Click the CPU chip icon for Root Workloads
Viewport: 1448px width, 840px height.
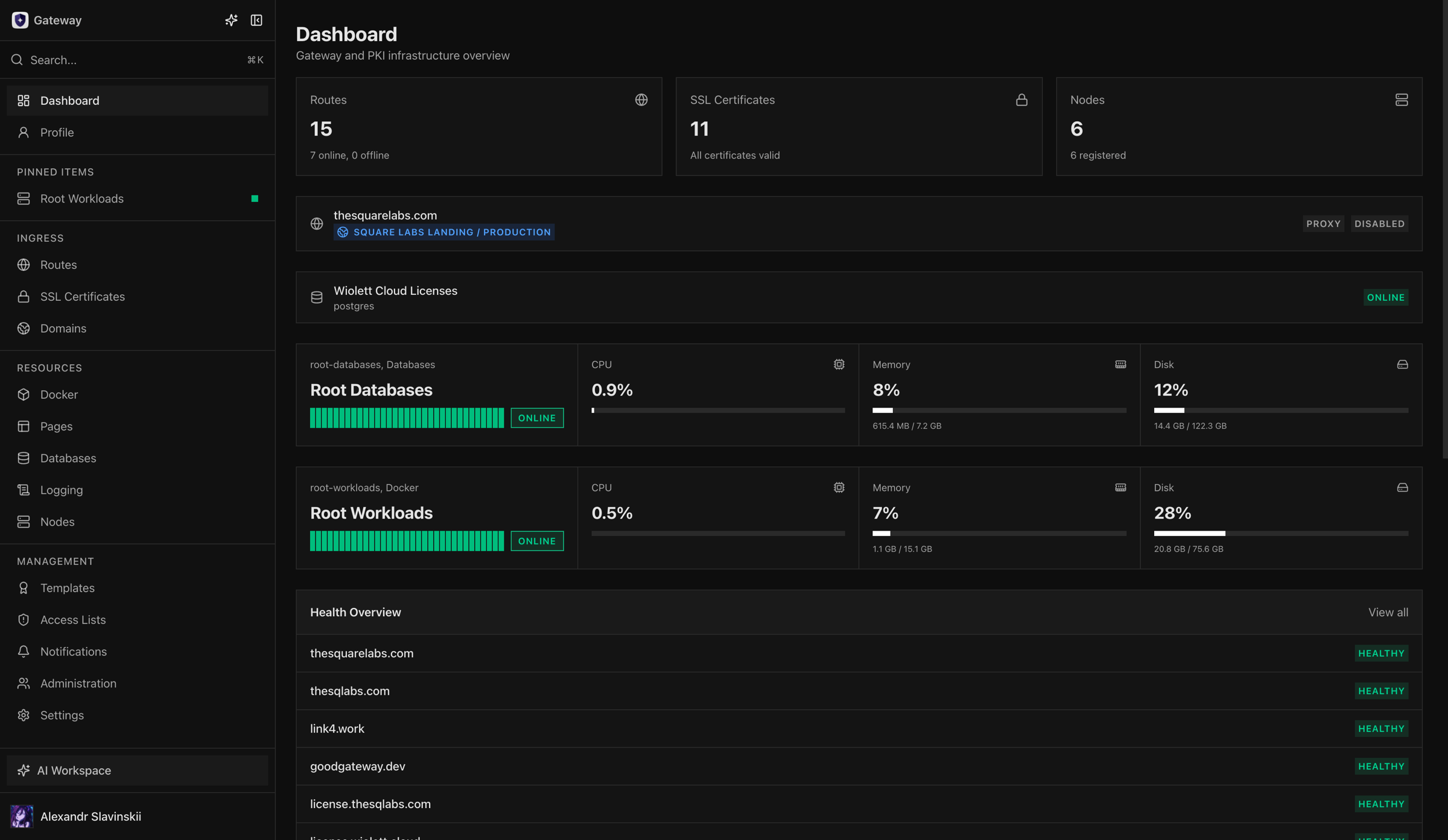[839, 487]
